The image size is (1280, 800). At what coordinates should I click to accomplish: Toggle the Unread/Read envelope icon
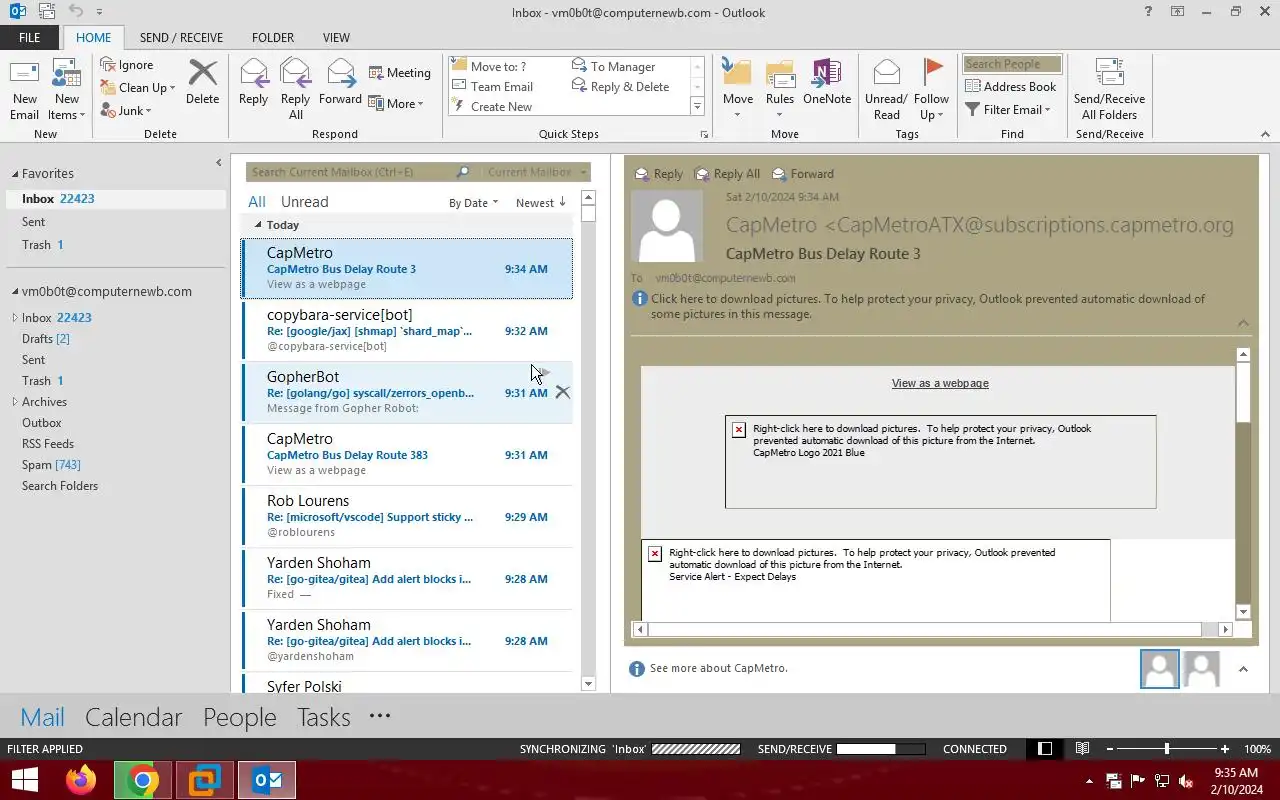pyautogui.click(x=886, y=74)
